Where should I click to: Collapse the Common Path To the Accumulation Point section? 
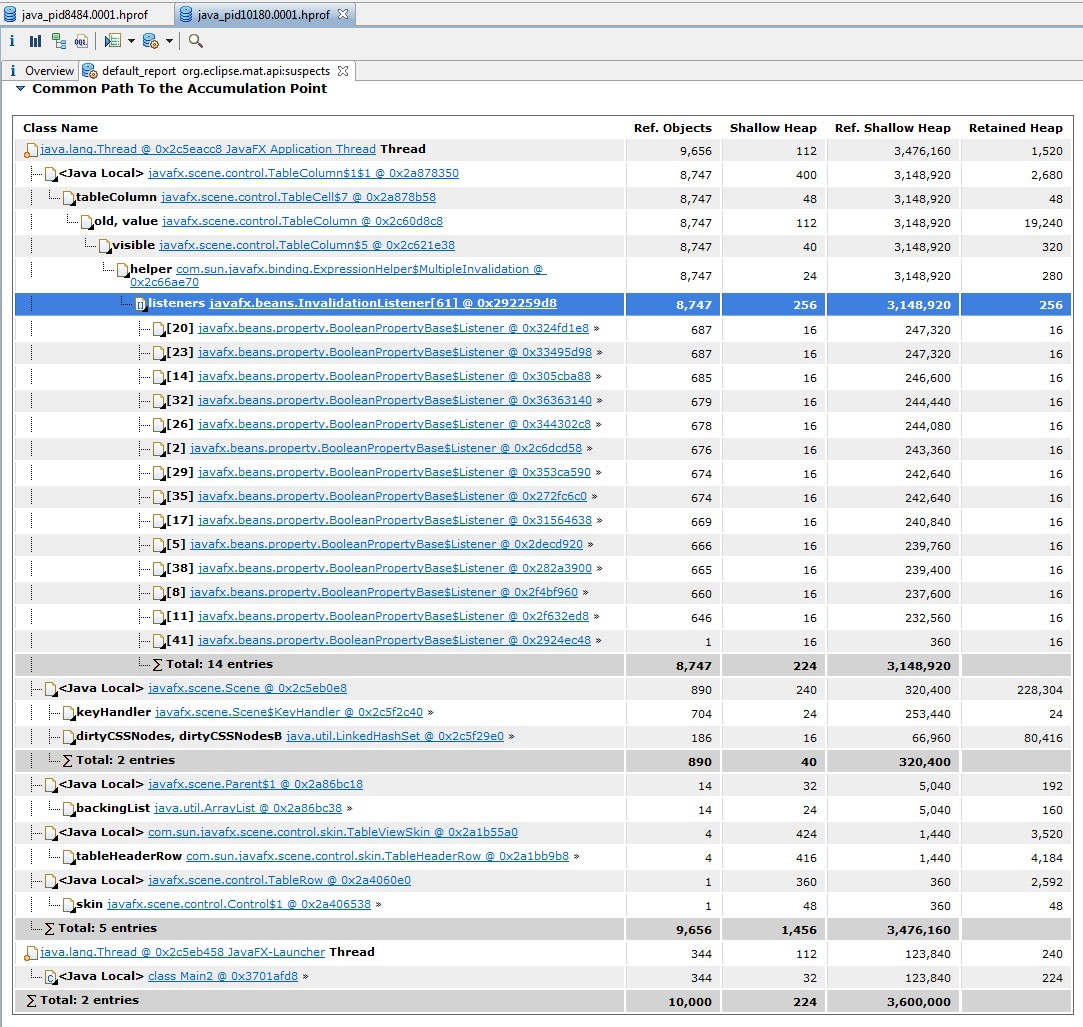20,88
